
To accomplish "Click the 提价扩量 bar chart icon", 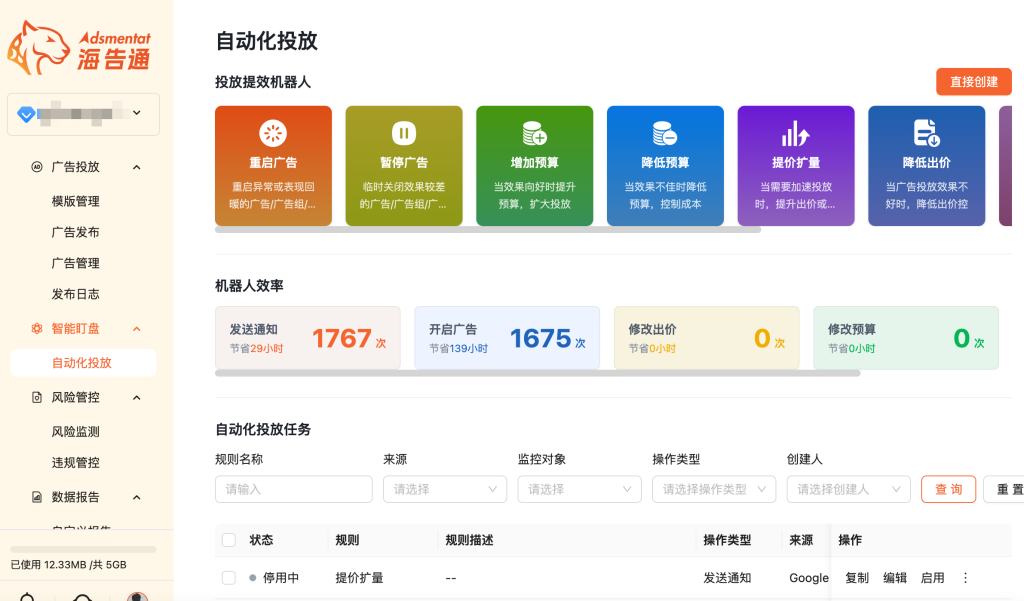I will click(x=796, y=133).
